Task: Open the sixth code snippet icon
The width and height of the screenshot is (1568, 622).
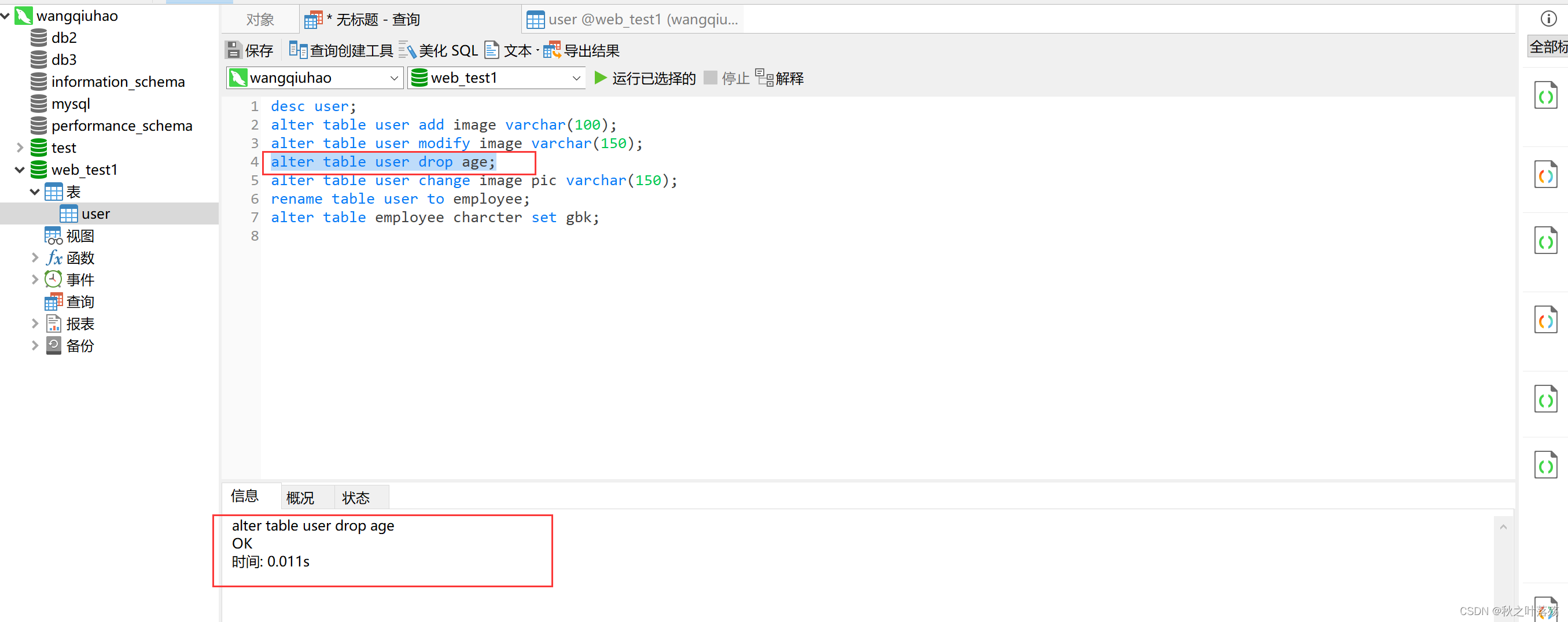Action: tap(1545, 466)
